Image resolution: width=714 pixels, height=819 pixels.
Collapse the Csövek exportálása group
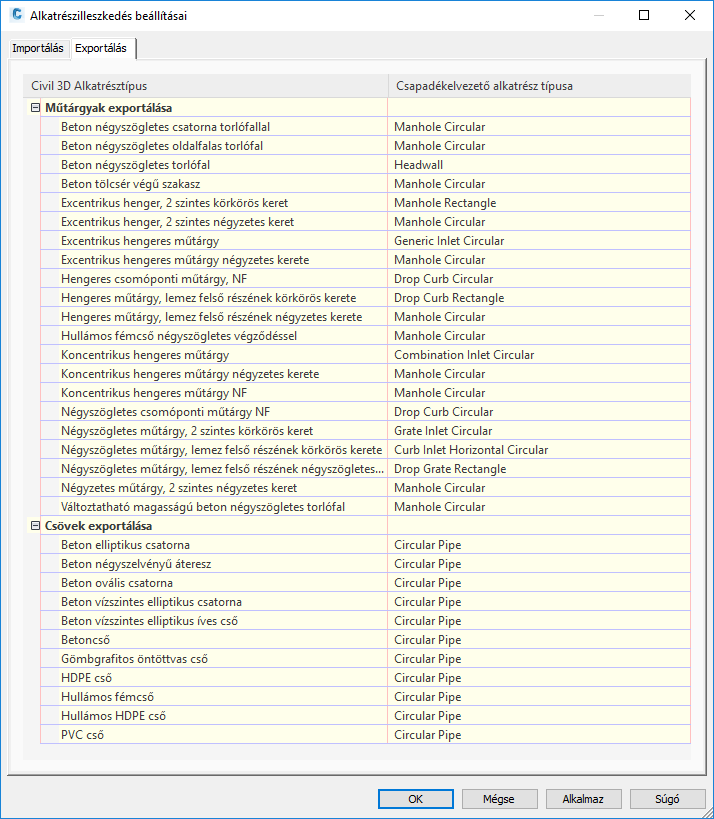point(35,525)
